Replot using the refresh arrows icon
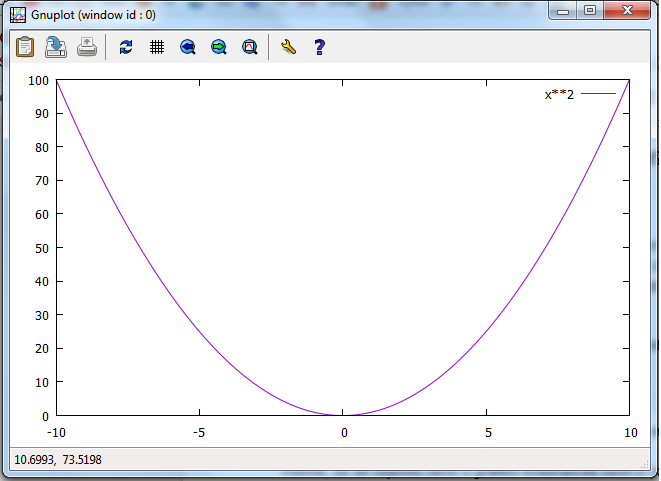Viewport: 661px width, 481px height. (x=126, y=47)
